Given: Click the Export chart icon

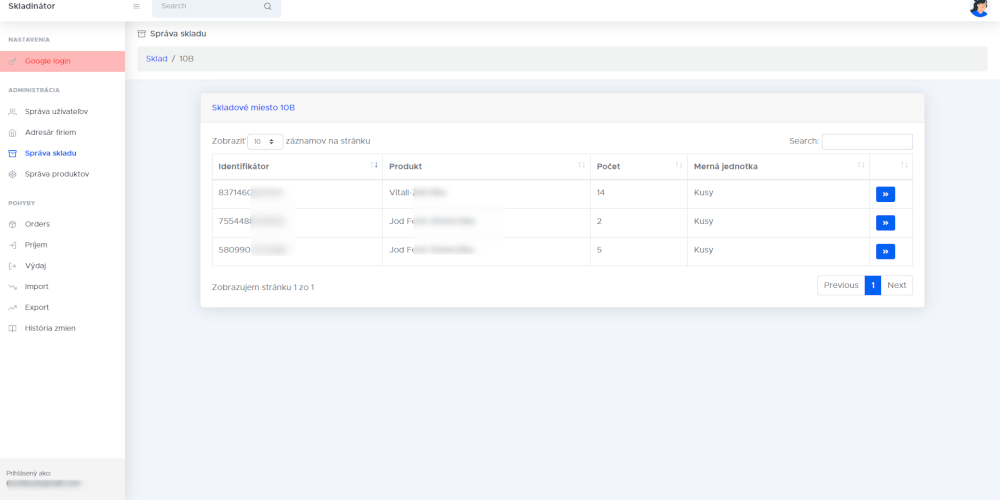Looking at the screenshot, I should coord(12,307).
